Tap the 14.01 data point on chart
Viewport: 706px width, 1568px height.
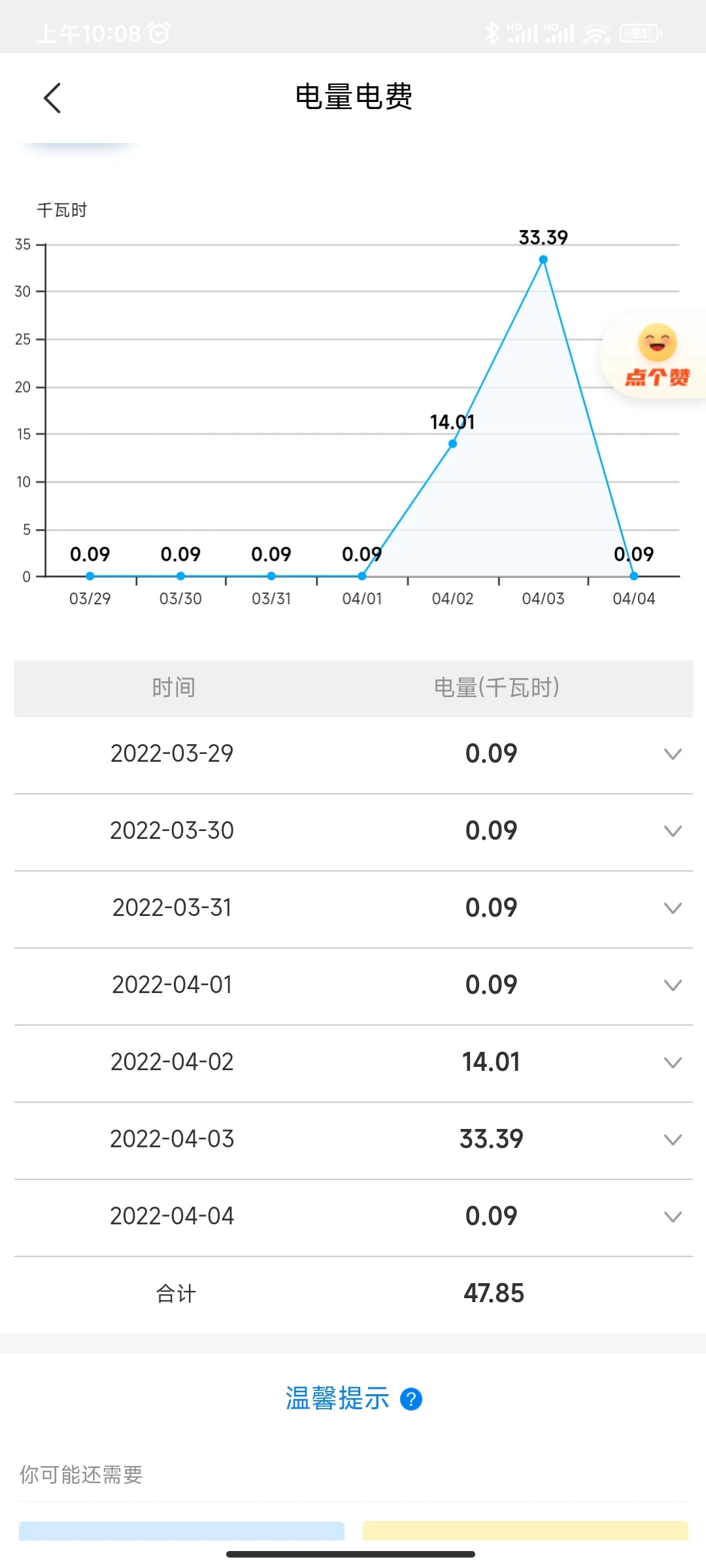(452, 444)
